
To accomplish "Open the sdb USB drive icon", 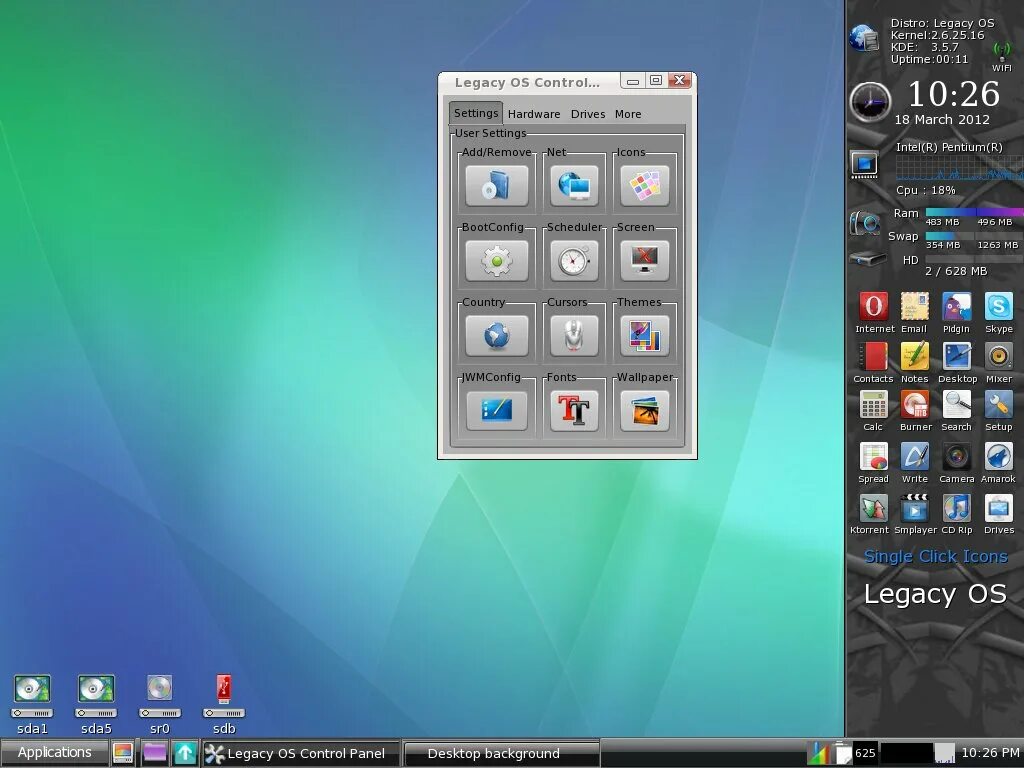I will [x=224, y=696].
